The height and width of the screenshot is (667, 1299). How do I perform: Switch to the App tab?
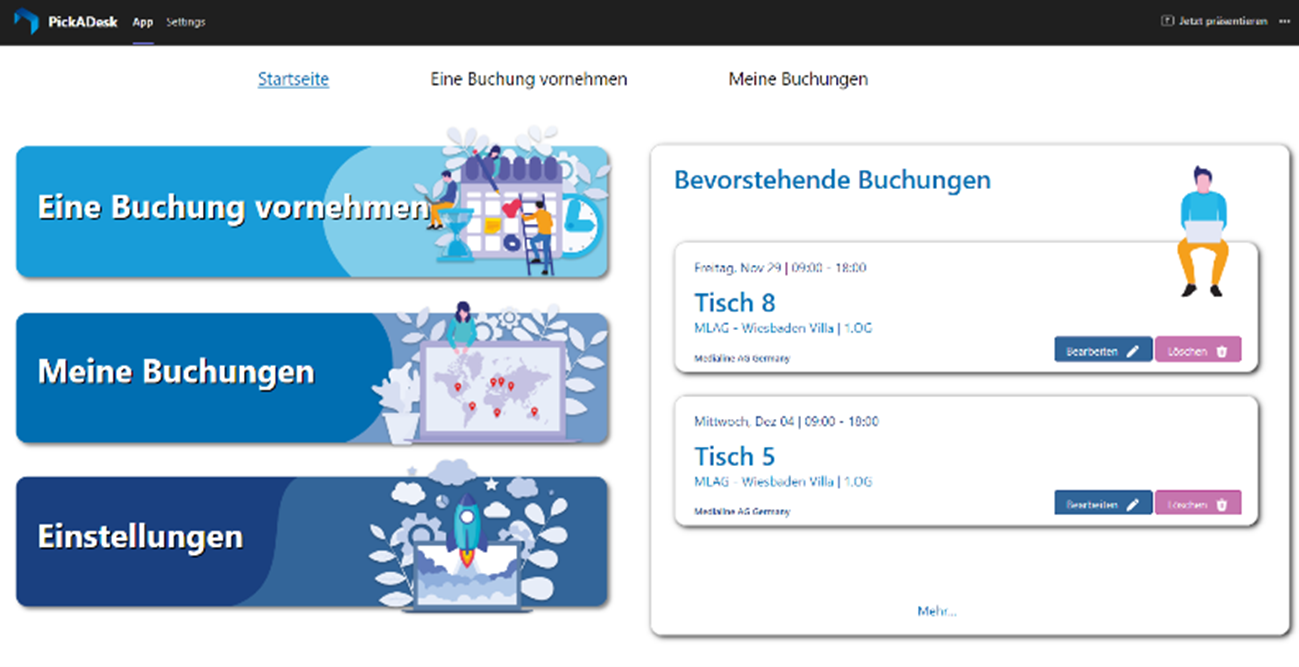tap(142, 20)
